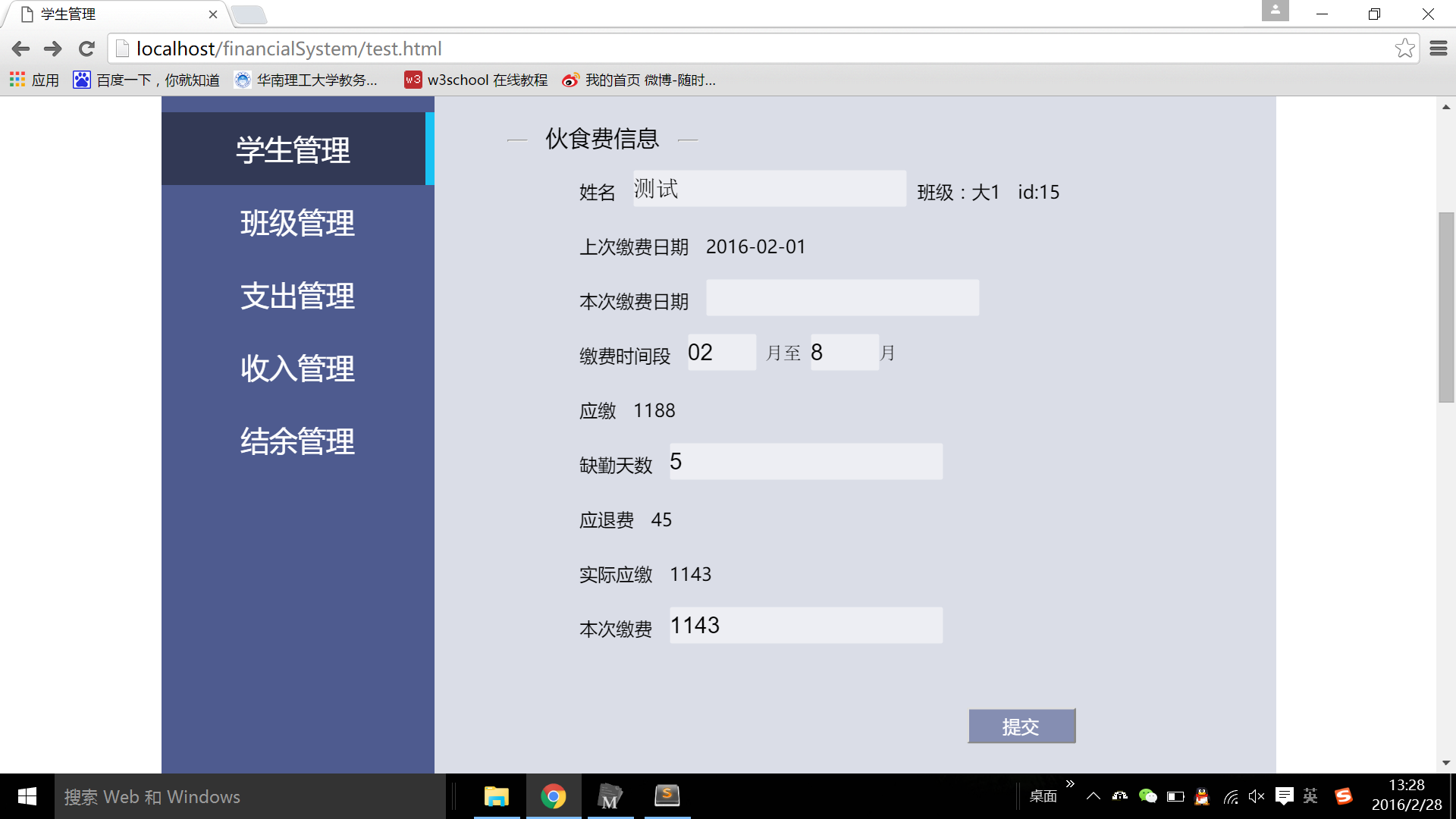Click the 本次缴费 input field
This screenshot has width=1456, height=819.
[806, 626]
